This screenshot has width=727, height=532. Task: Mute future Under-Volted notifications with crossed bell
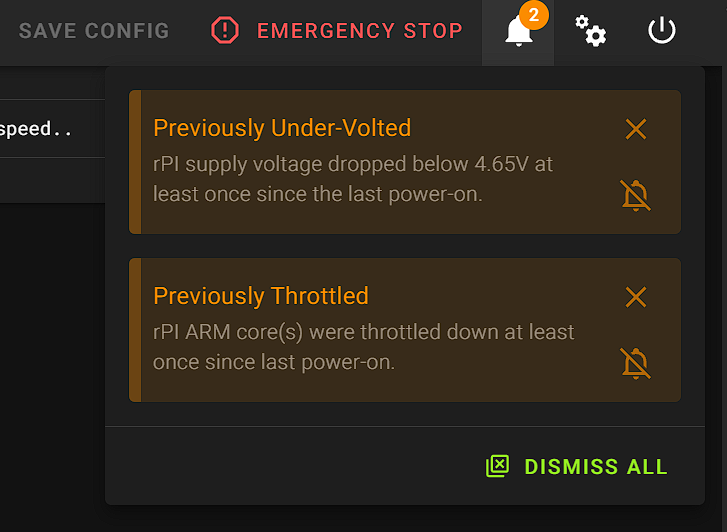(636, 195)
